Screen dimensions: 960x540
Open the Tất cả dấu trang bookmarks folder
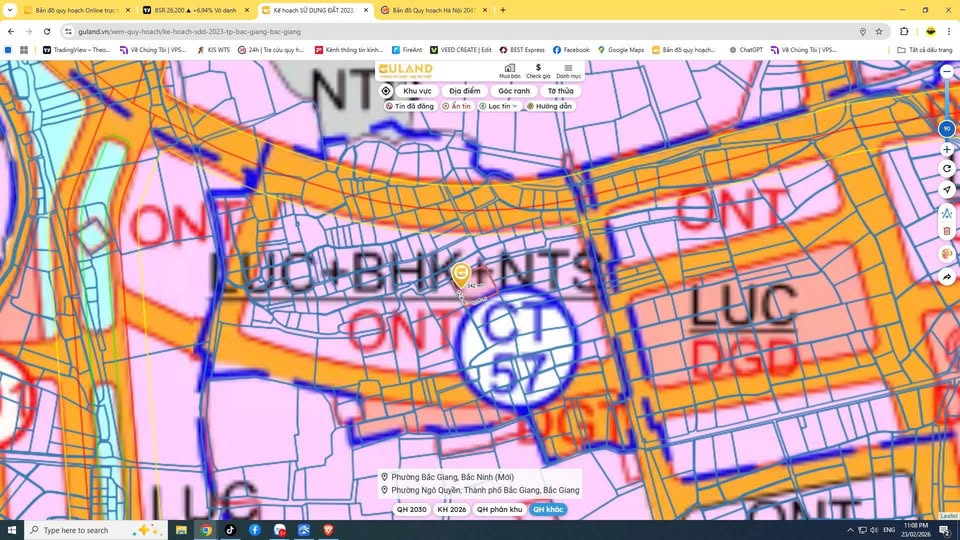(x=924, y=49)
